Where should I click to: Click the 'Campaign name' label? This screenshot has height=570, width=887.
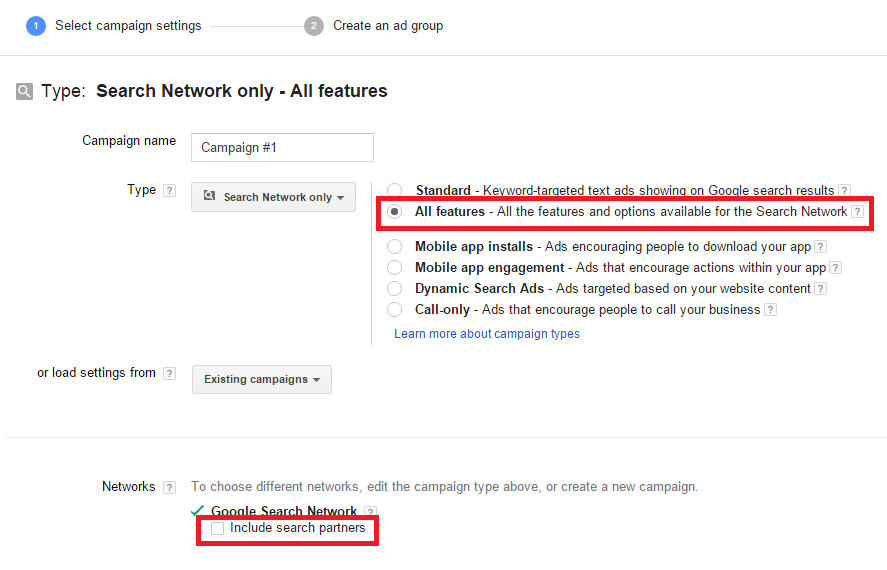[129, 141]
